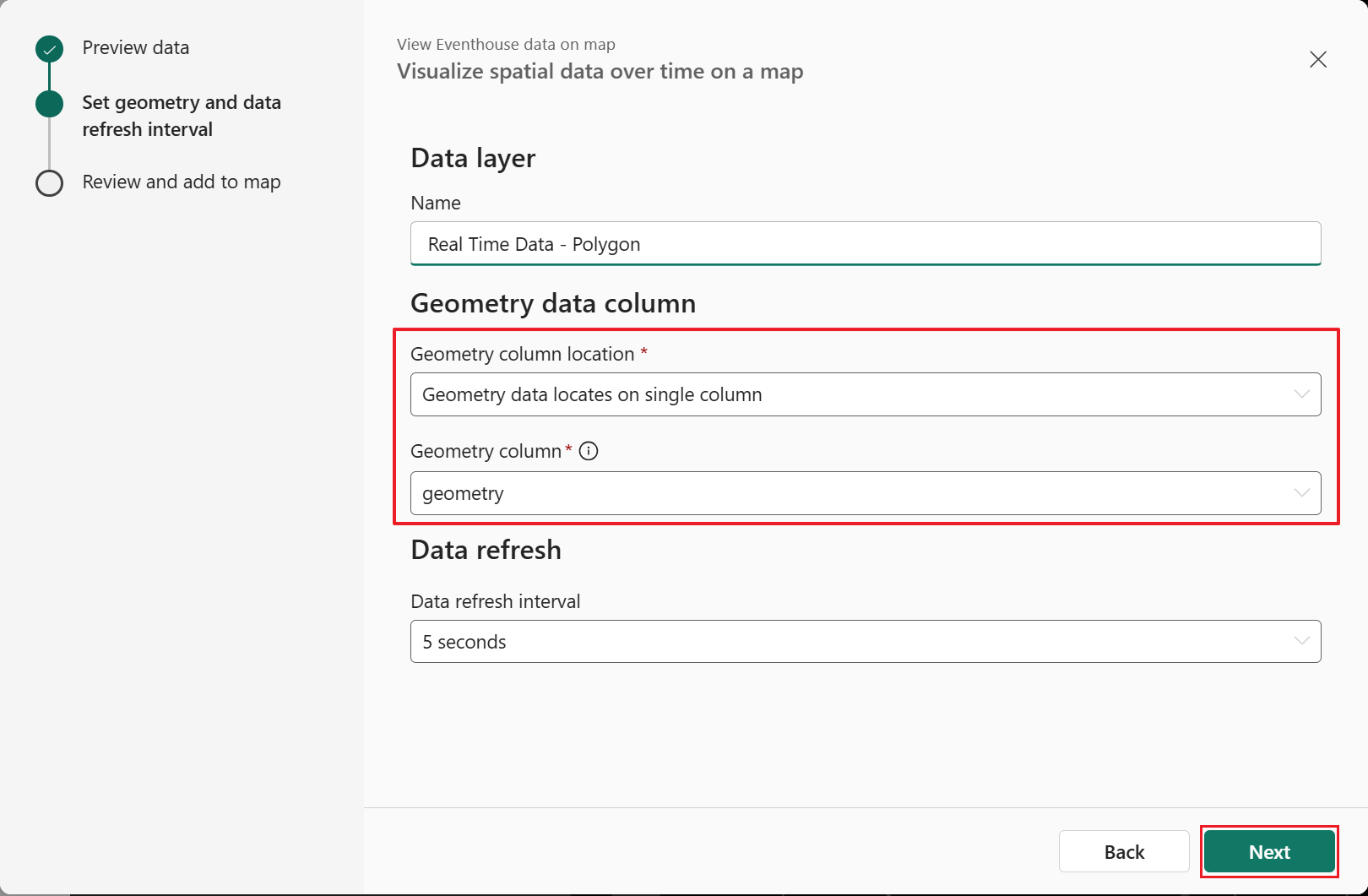Open the geometry column selector dropdown
Screen dimensions: 1368x896
(x=865, y=492)
